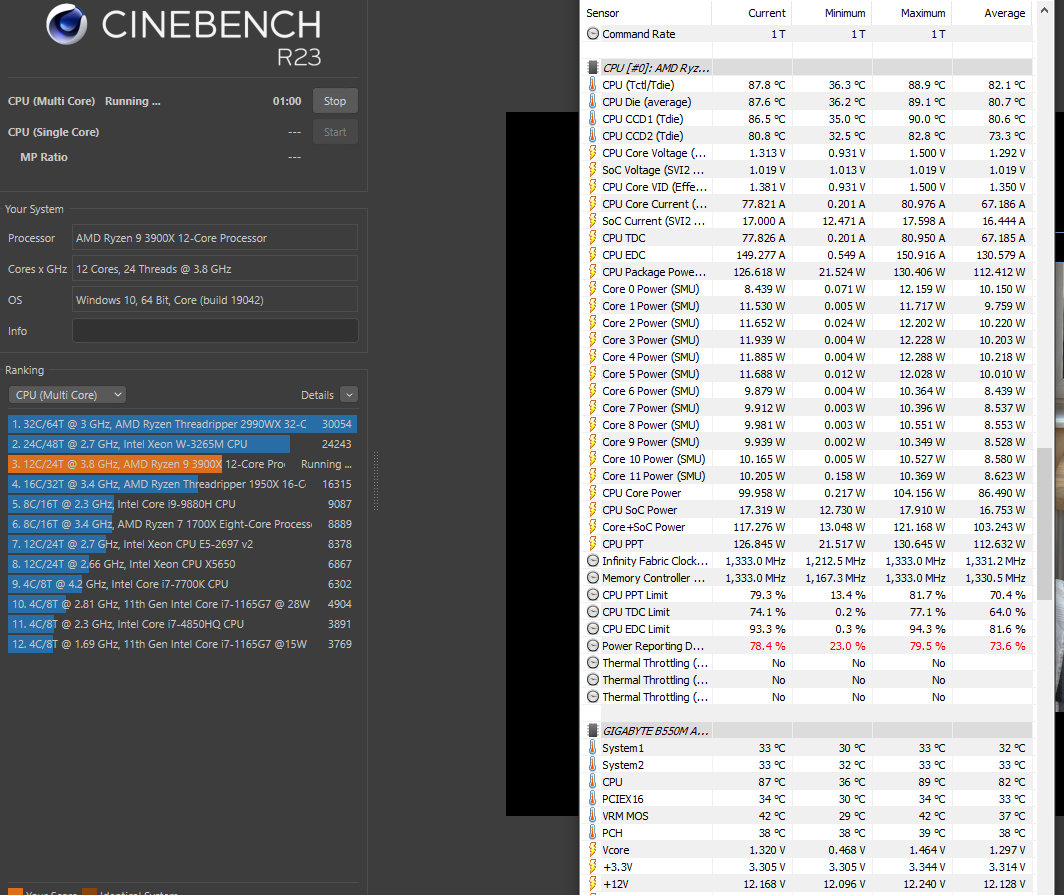Viewport: 1064px width, 895px height.
Task: Click the Cores x GHz field
Action: click(215, 269)
